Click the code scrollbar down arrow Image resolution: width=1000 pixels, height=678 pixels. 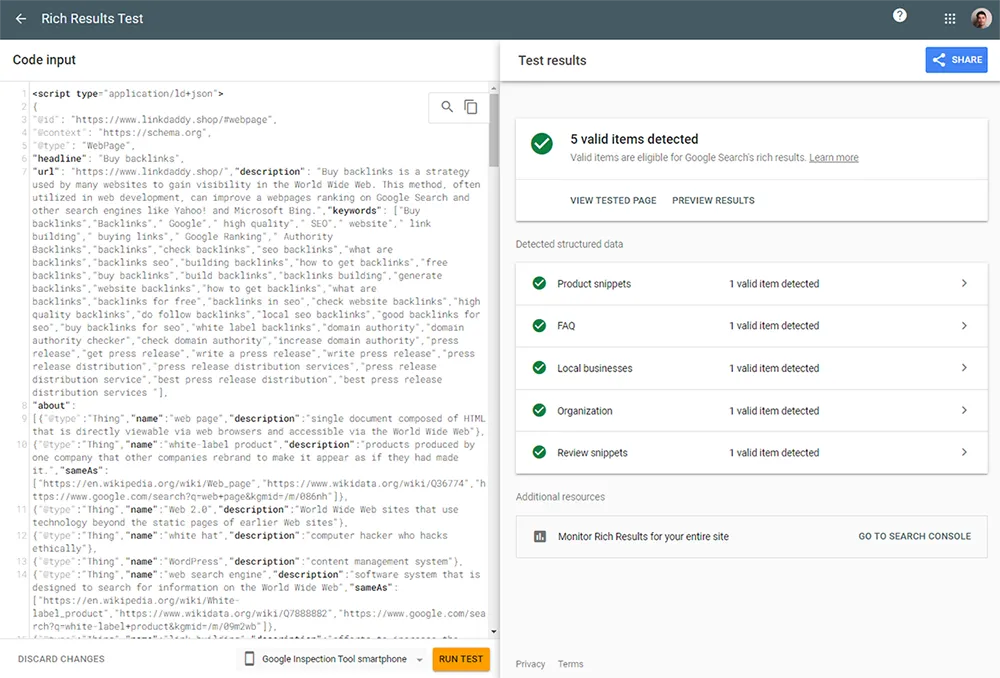pos(494,631)
